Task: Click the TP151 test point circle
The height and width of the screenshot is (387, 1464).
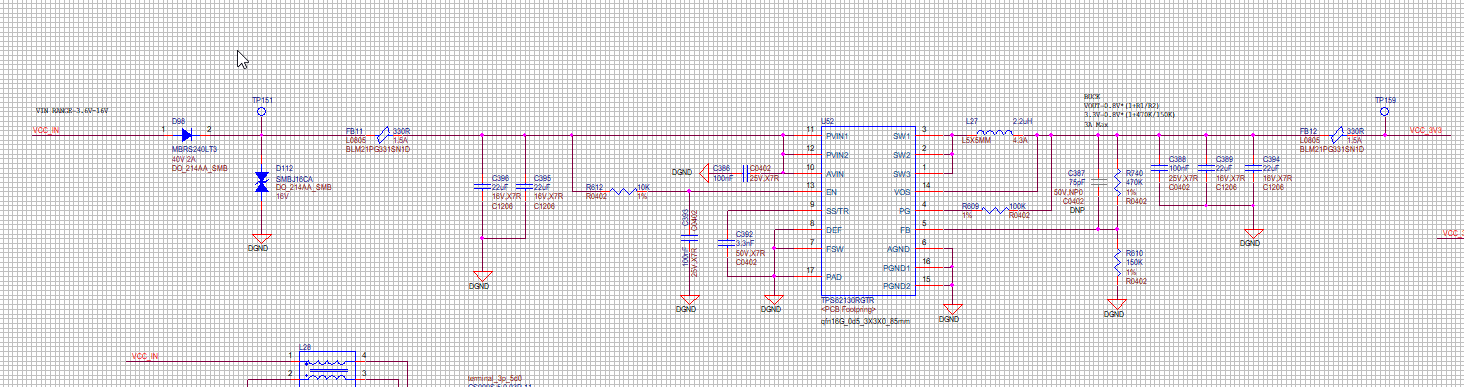Action: (262, 112)
